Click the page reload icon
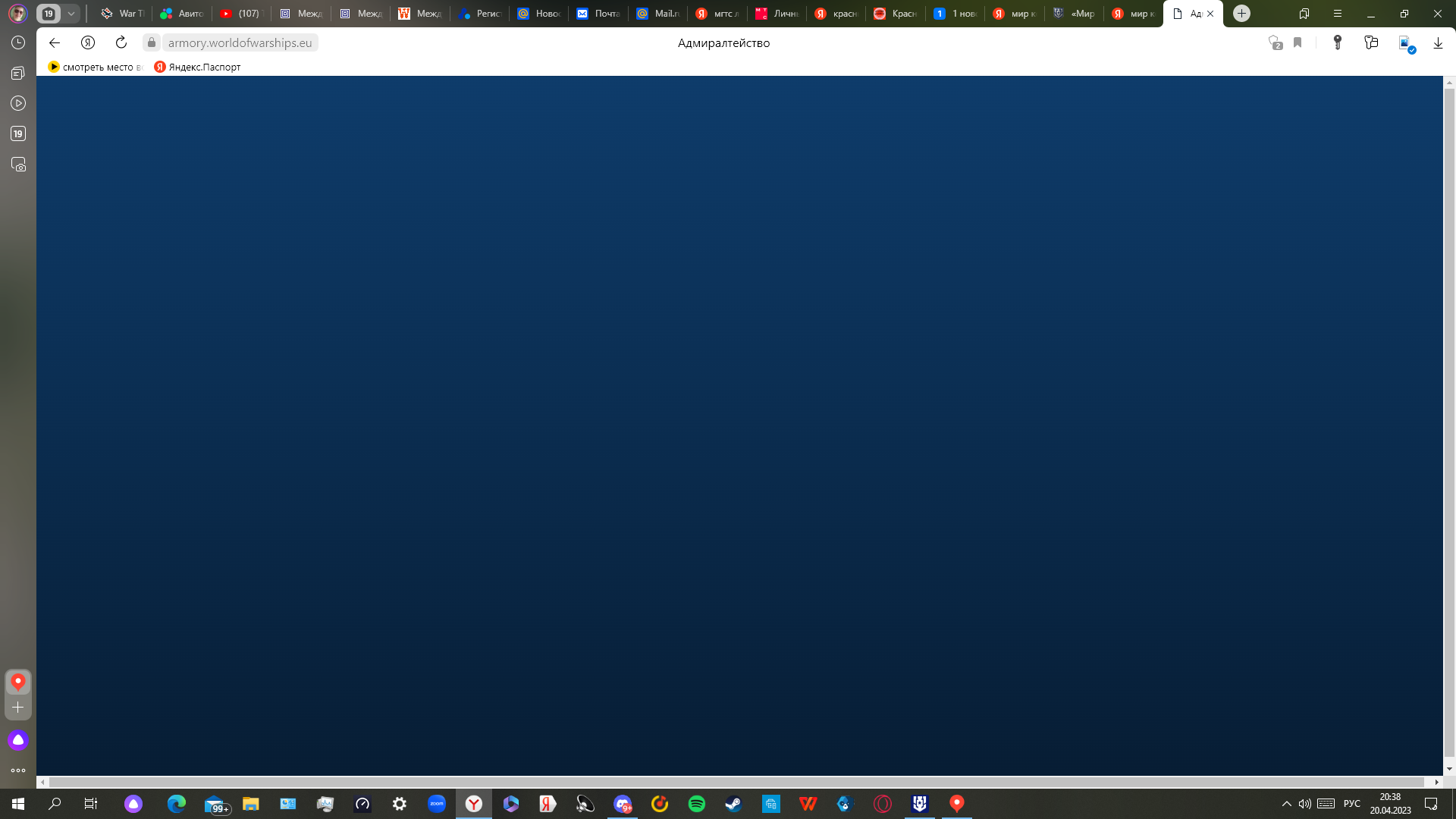Viewport: 1456px width, 819px height. (x=121, y=42)
